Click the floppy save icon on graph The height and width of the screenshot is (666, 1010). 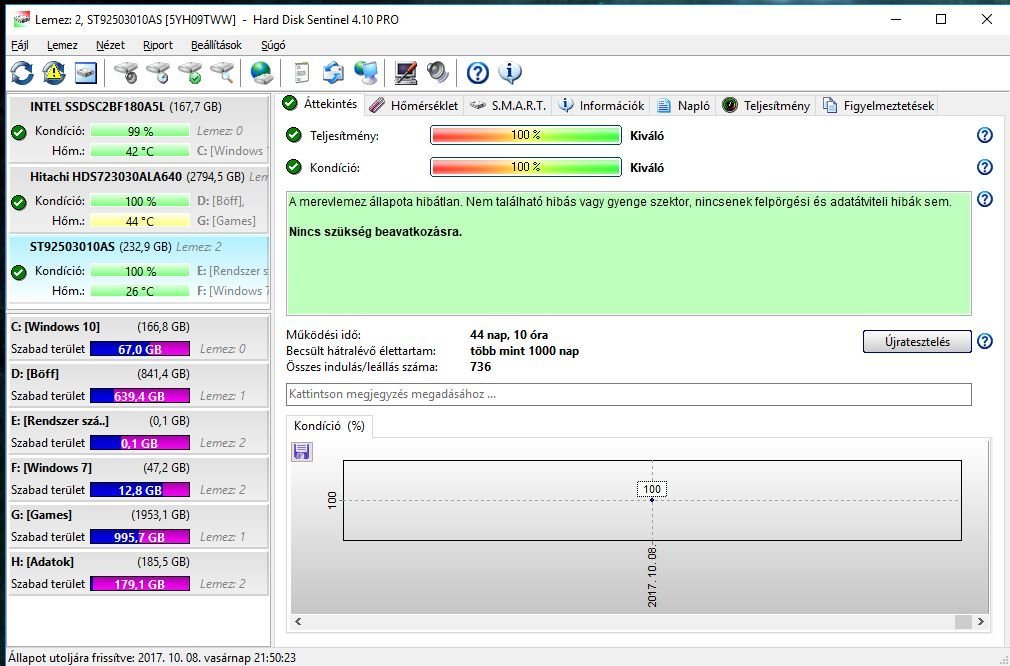(x=302, y=452)
